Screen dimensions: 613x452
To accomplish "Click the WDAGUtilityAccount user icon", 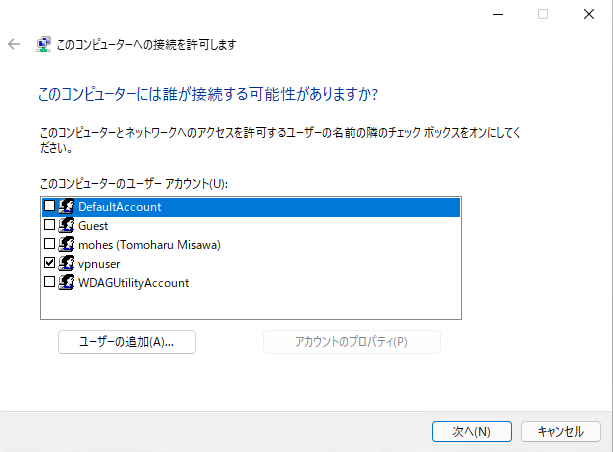I will coord(66,282).
